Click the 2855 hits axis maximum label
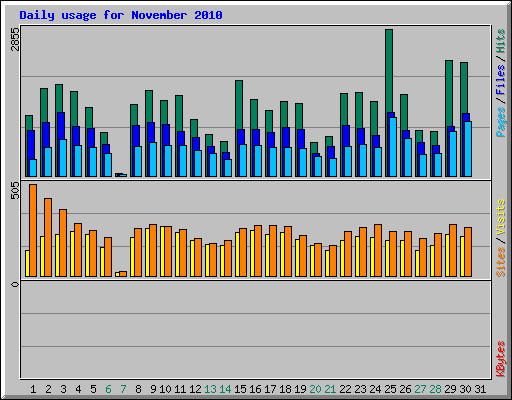512x400 pixels. coord(15,39)
